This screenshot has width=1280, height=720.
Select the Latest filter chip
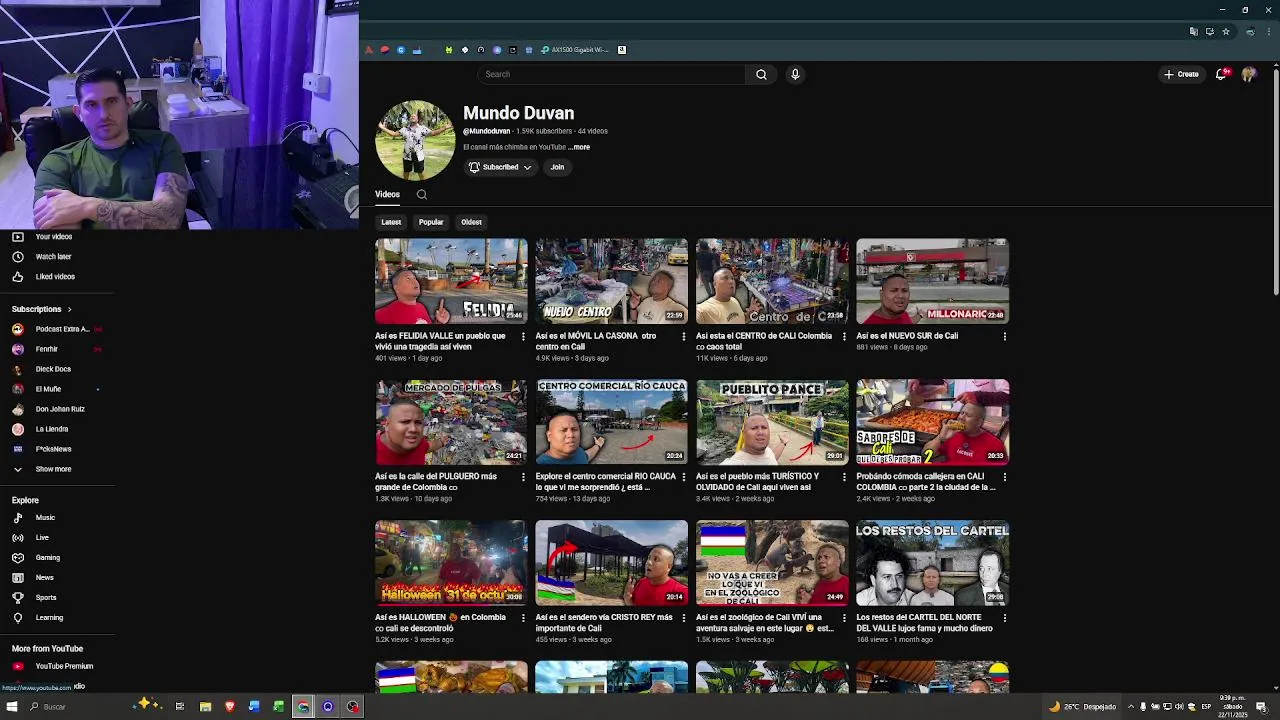(x=391, y=222)
